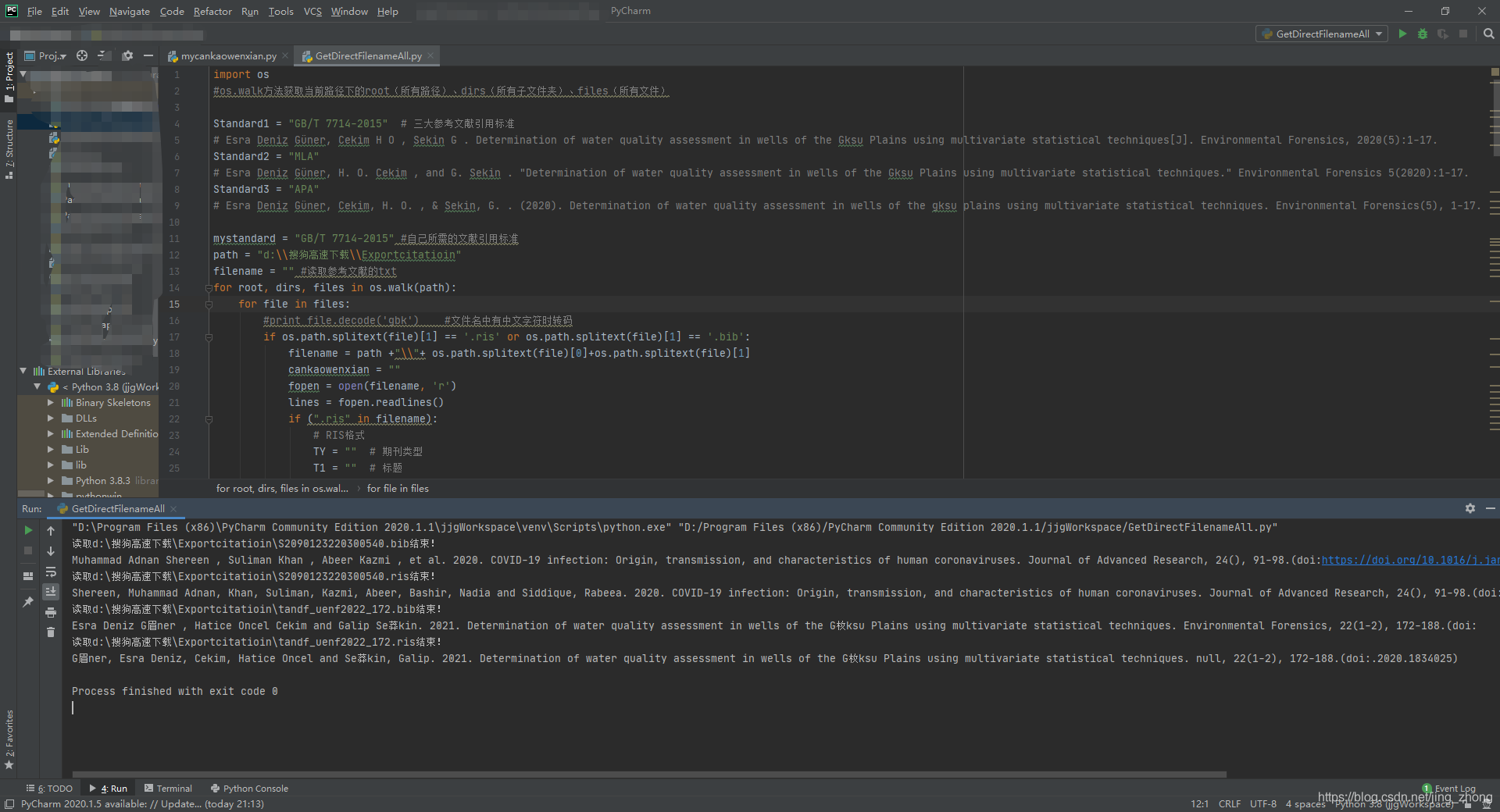Open the Event Log

tap(1449, 789)
